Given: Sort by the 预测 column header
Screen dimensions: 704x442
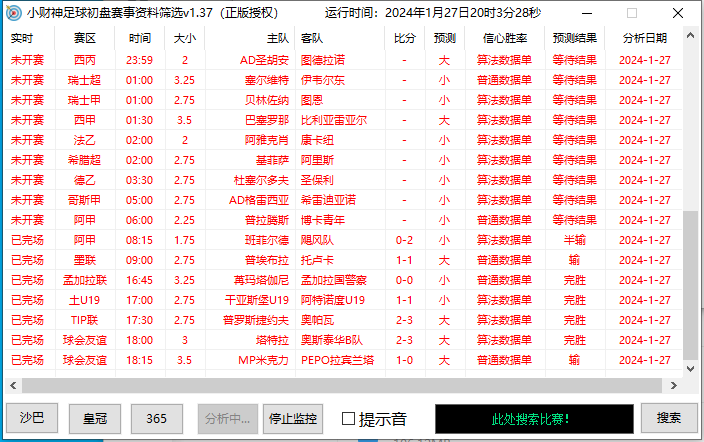Looking at the screenshot, I should coord(444,39).
